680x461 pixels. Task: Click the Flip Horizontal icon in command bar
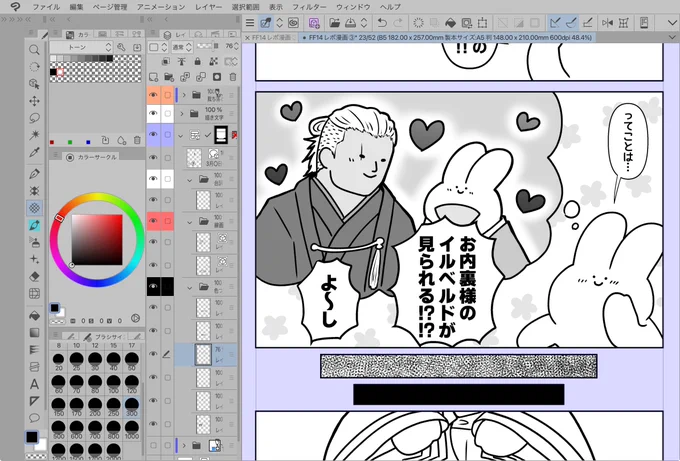pos(608,23)
